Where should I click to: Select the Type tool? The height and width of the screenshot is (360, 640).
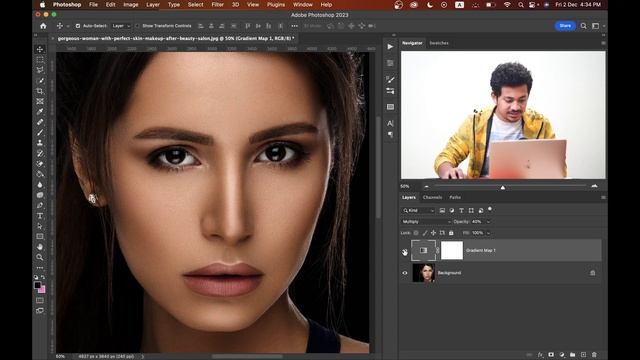(x=40, y=216)
